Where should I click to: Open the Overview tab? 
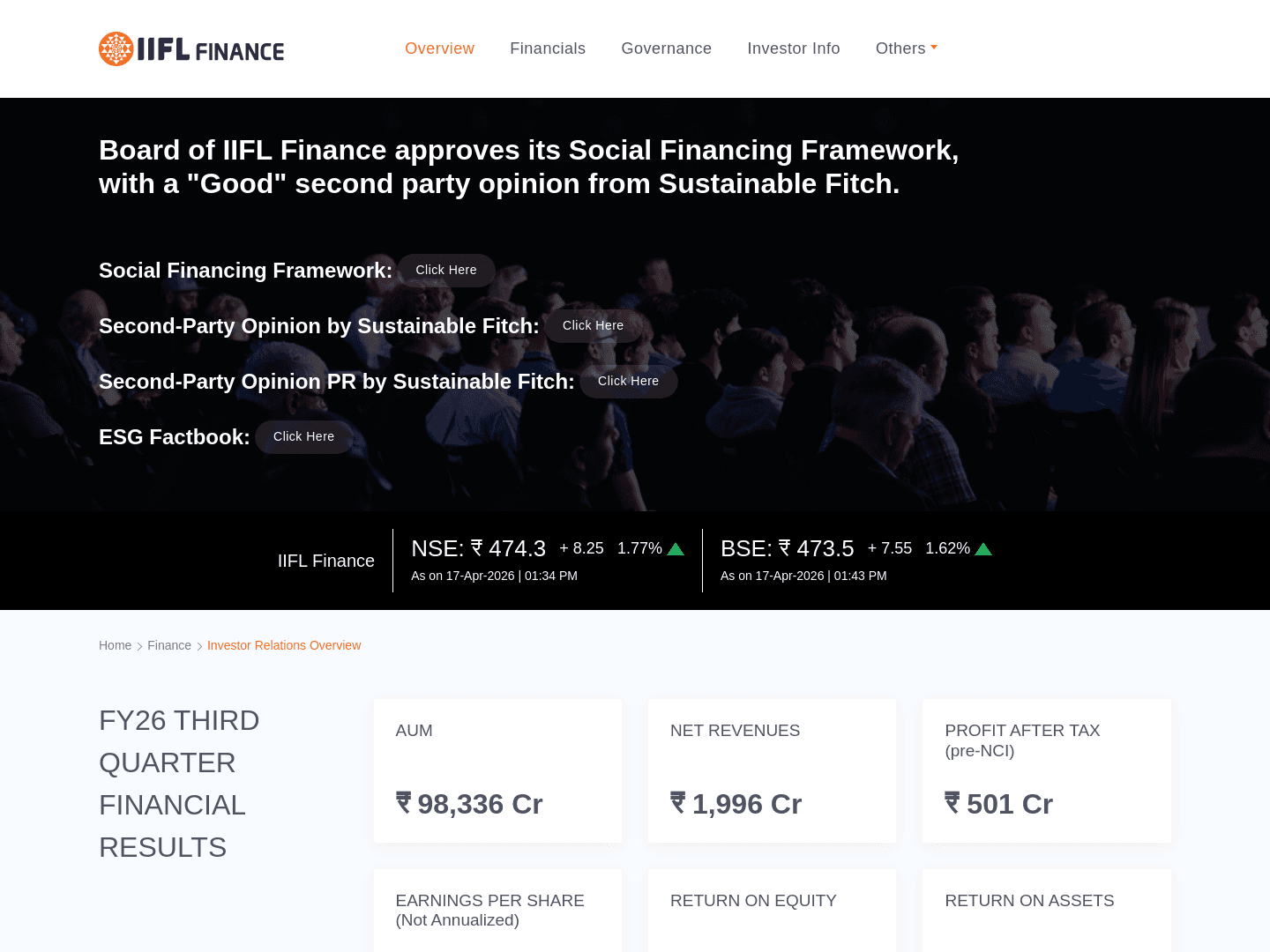[x=439, y=48]
